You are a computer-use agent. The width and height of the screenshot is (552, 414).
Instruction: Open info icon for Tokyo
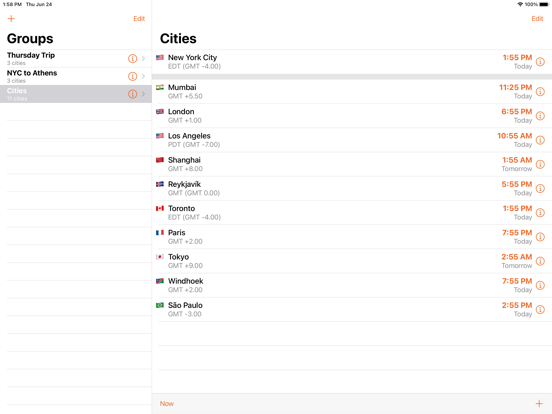tap(540, 261)
